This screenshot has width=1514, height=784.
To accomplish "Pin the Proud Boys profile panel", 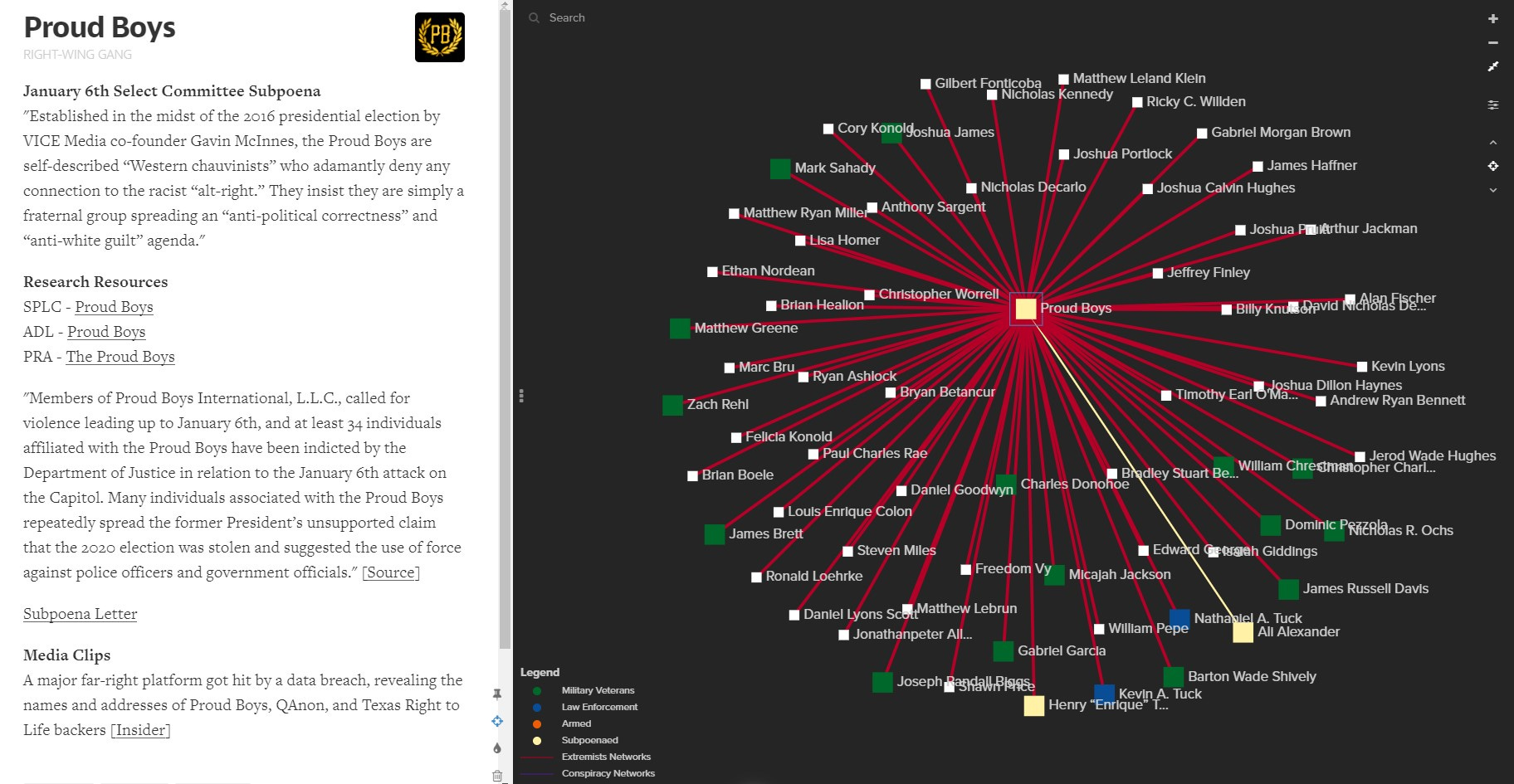I will click(497, 694).
